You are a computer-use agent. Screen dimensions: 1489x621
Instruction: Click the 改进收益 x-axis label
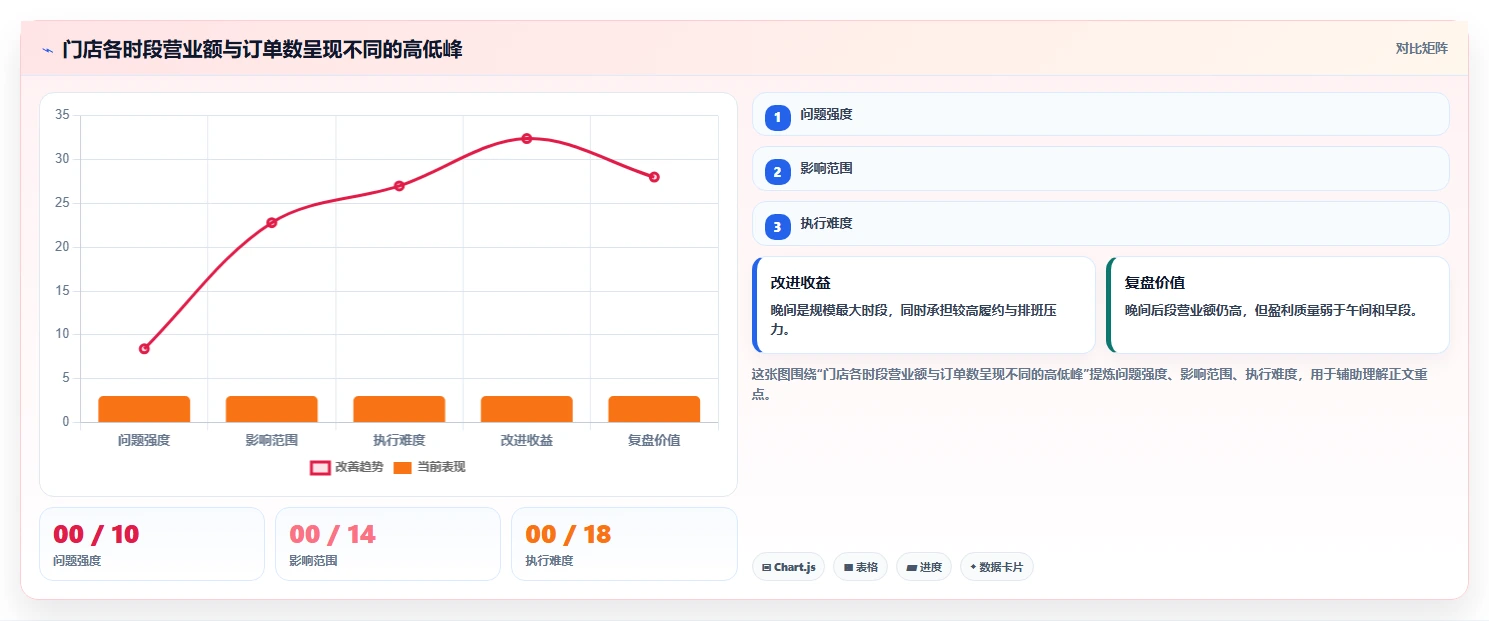point(526,440)
